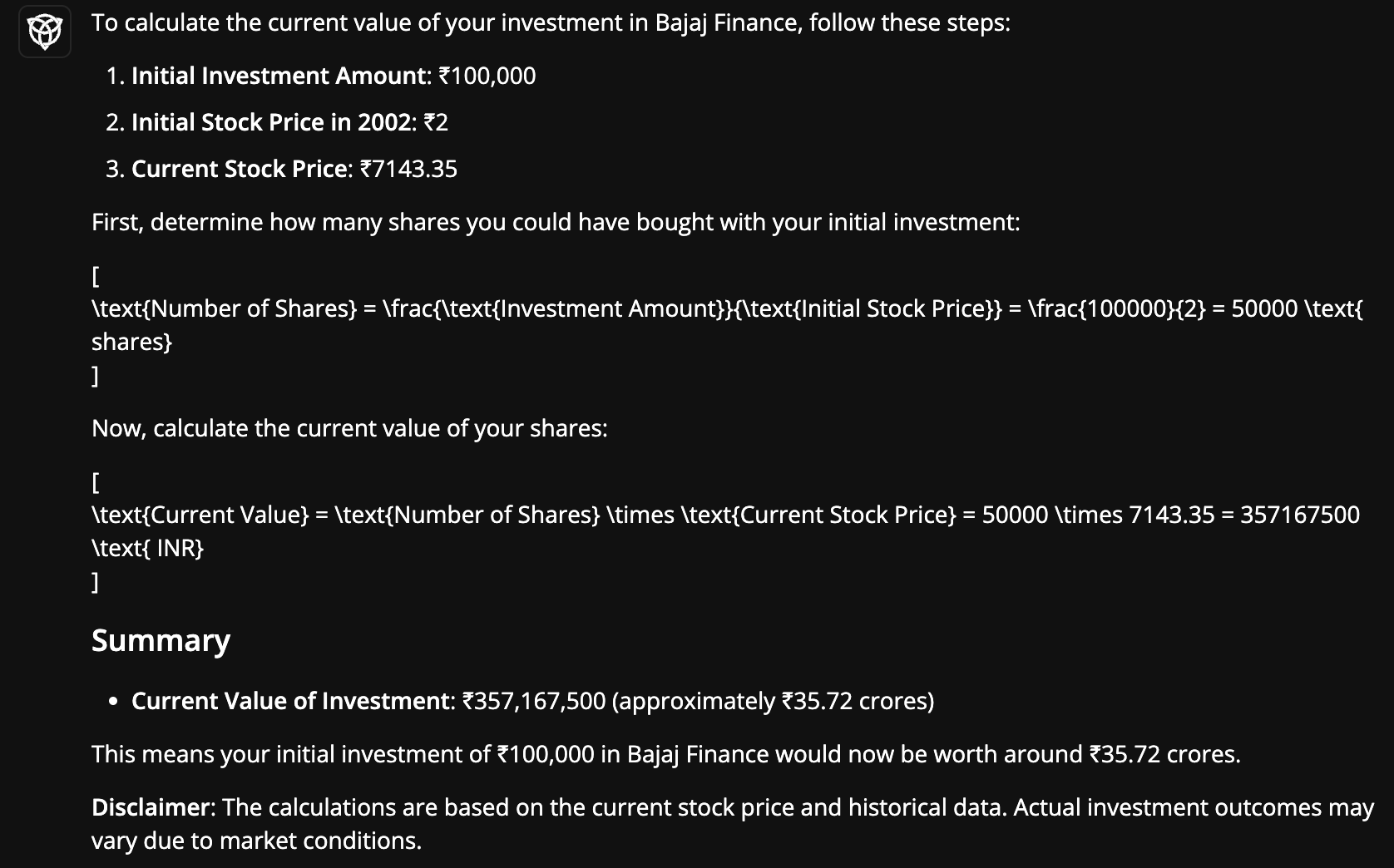Click the "Current Stock Price" bold label
The width and height of the screenshot is (1394, 868).
(x=240, y=169)
